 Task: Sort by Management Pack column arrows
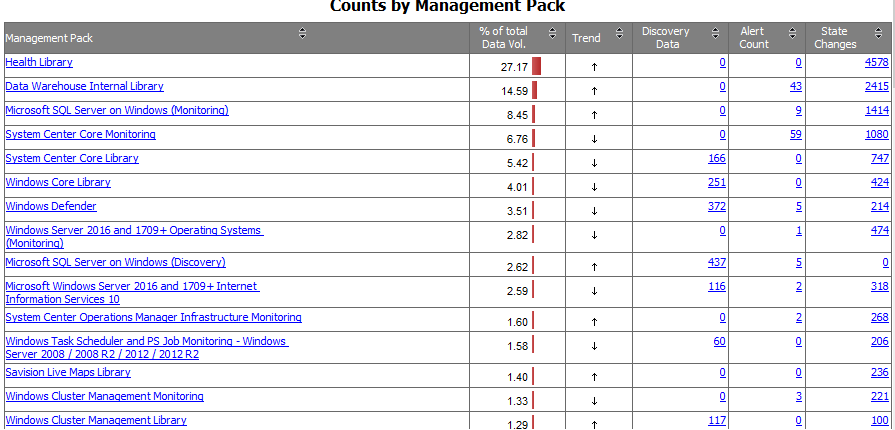303,34
